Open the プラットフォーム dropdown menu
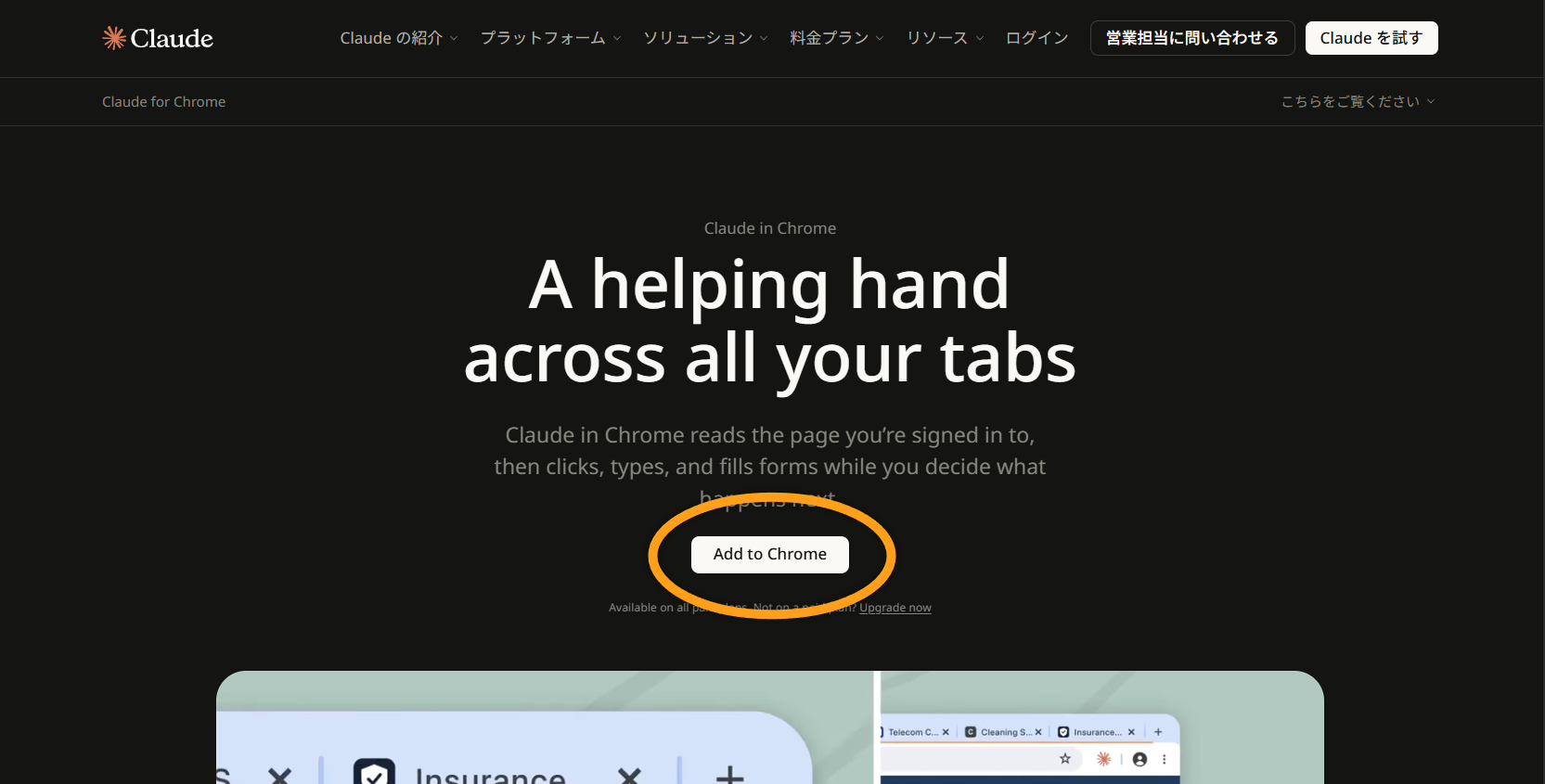Image resolution: width=1545 pixels, height=784 pixels. point(551,38)
